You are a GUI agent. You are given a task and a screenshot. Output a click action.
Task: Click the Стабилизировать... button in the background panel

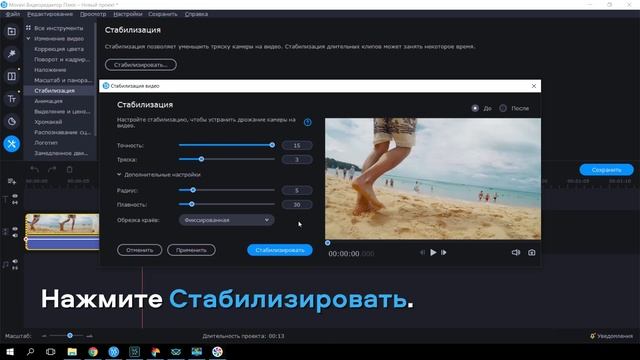[141, 64]
